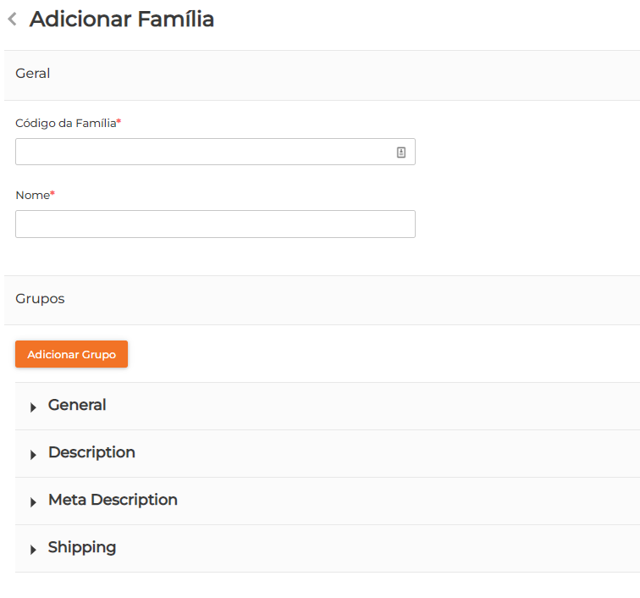Expand the Description group section
Image resolution: width=640 pixels, height=598 pixels.
pos(91,452)
